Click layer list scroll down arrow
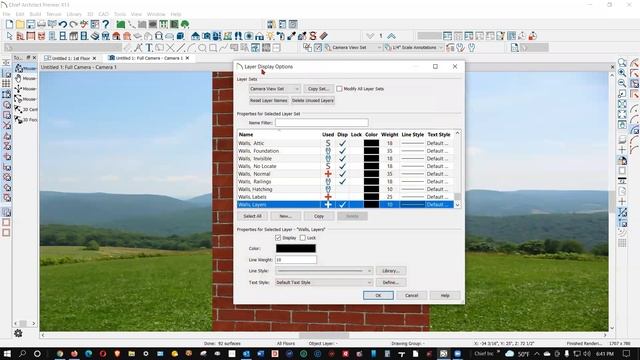This screenshot has height=360, width=640. 458,205
